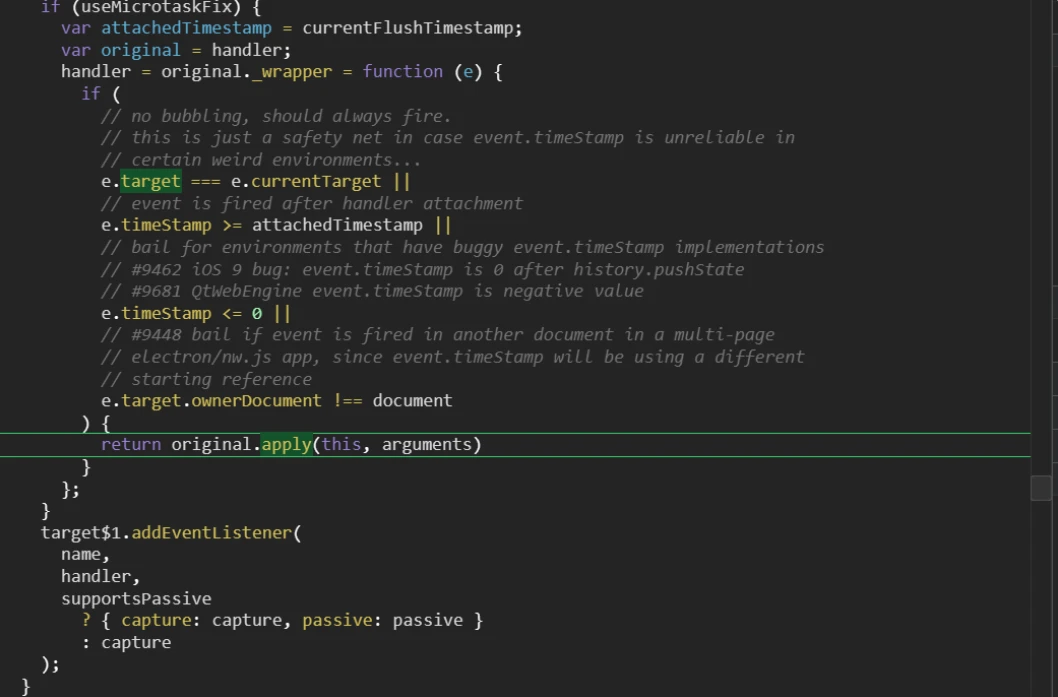Click 'attachedTimestamp' in the var declaration
The image size is (1058, 697).
coord(186,28)
